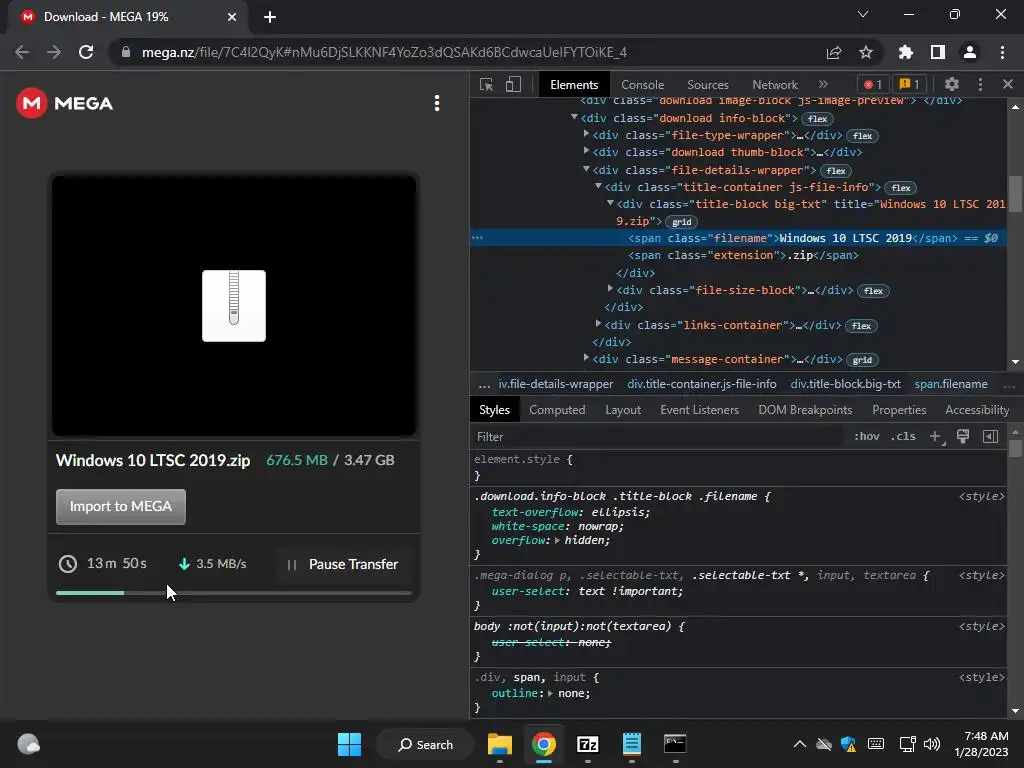Collapse the download info-block div node
This screenshot has height=768, width=1024.
tap(575, 118)
